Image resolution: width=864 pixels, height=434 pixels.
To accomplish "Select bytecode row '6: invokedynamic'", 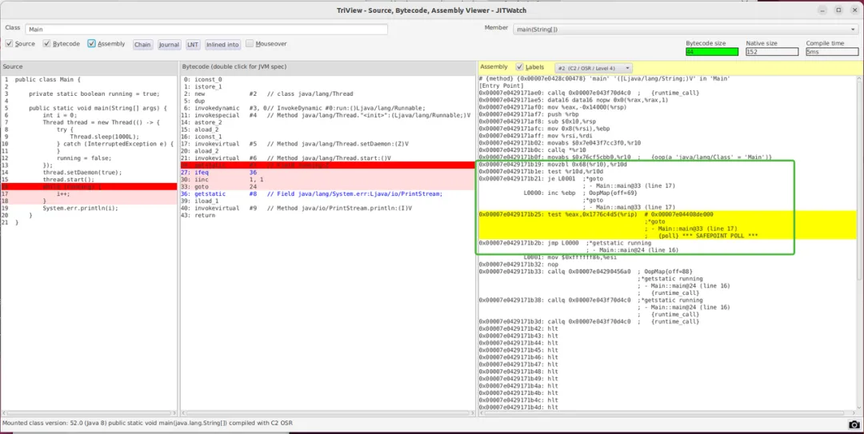I will pos(327,108).
